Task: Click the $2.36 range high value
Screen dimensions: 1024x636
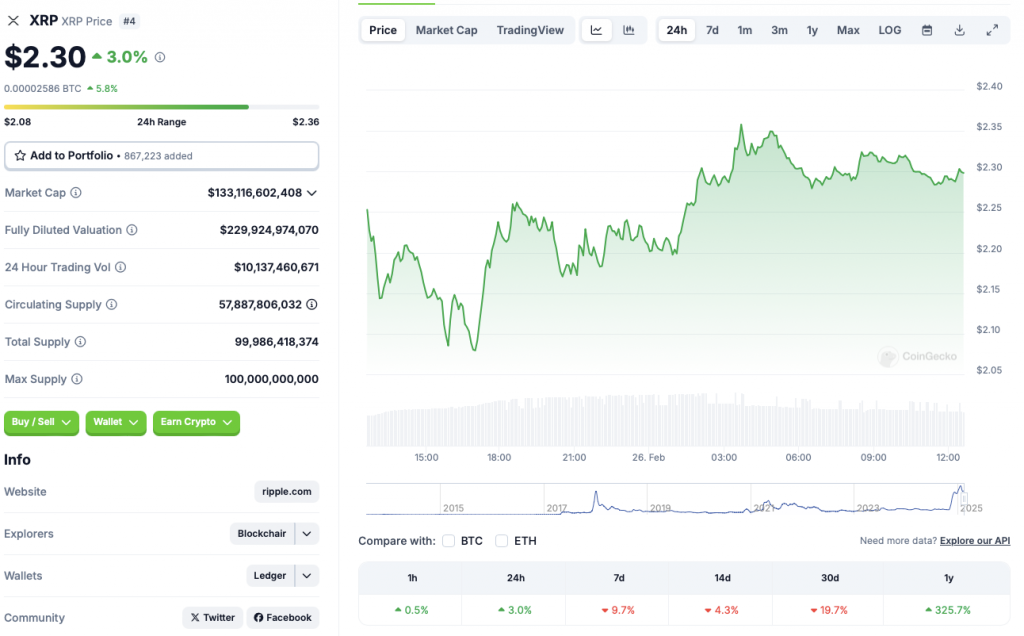Action: [306, 121]
